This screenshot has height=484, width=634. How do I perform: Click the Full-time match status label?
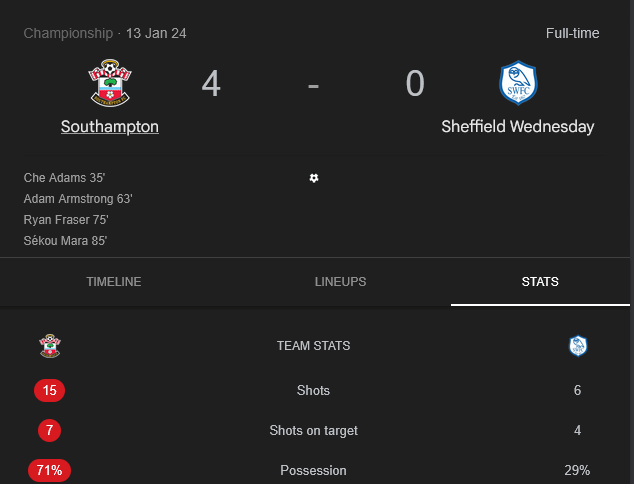[x=572, y=33]
